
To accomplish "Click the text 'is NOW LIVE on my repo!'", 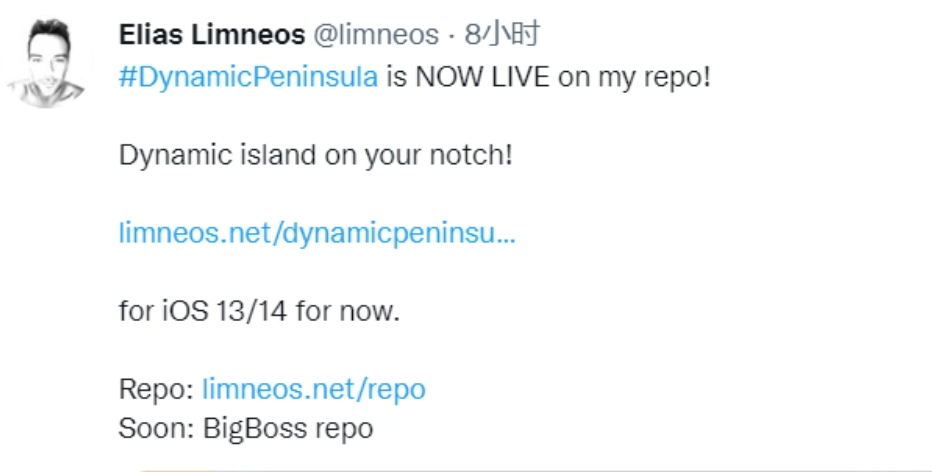I will (x=548, y=78).
